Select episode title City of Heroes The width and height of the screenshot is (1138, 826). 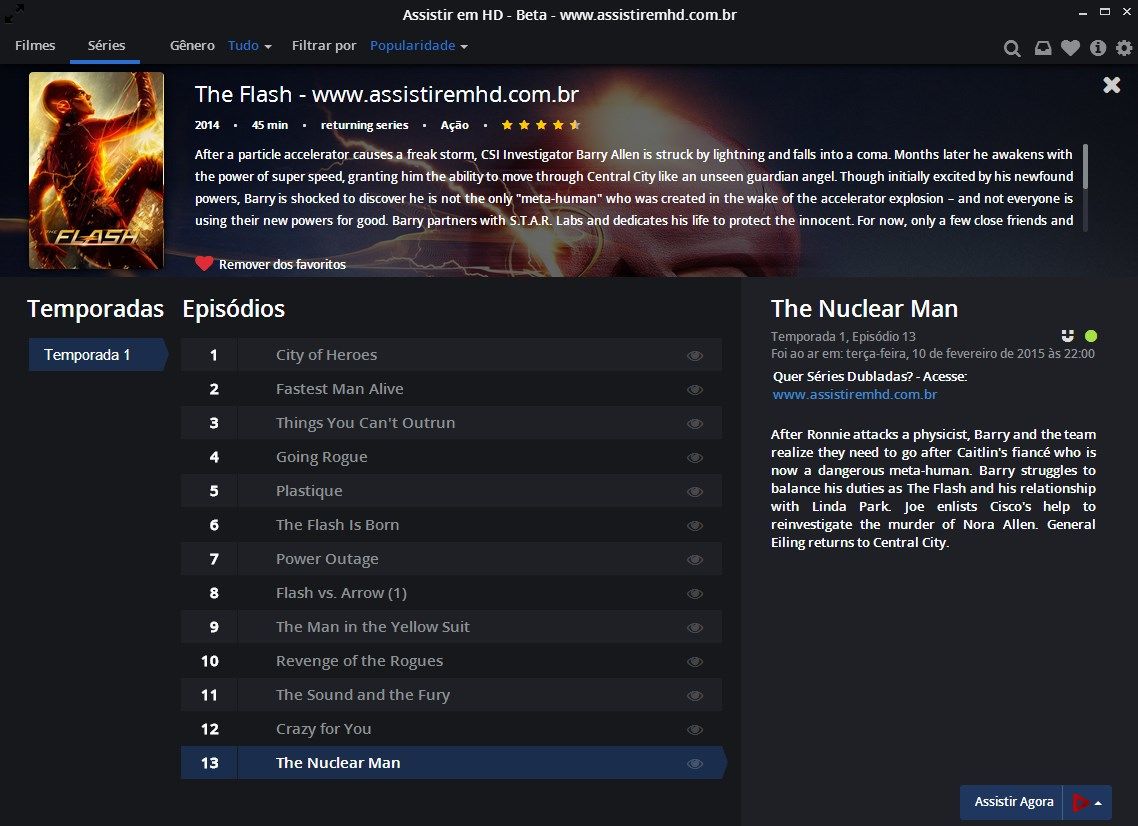tap(327, 355)
